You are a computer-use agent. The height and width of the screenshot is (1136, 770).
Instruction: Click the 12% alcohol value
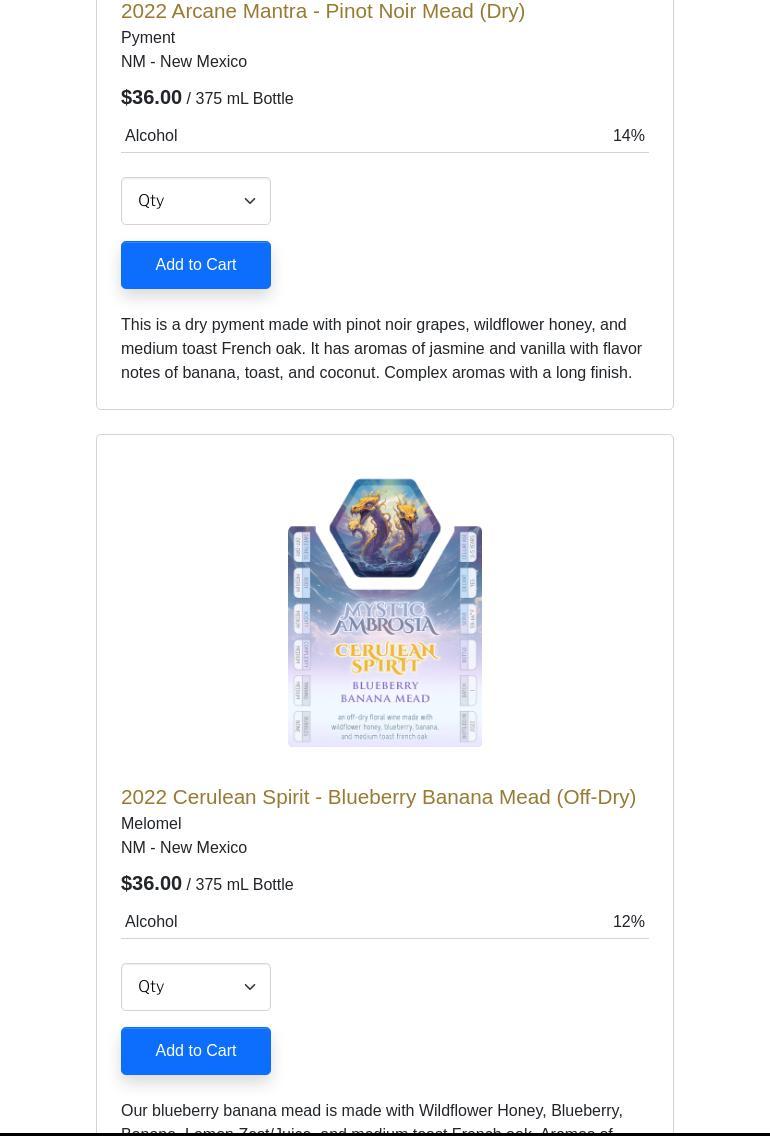628,922
